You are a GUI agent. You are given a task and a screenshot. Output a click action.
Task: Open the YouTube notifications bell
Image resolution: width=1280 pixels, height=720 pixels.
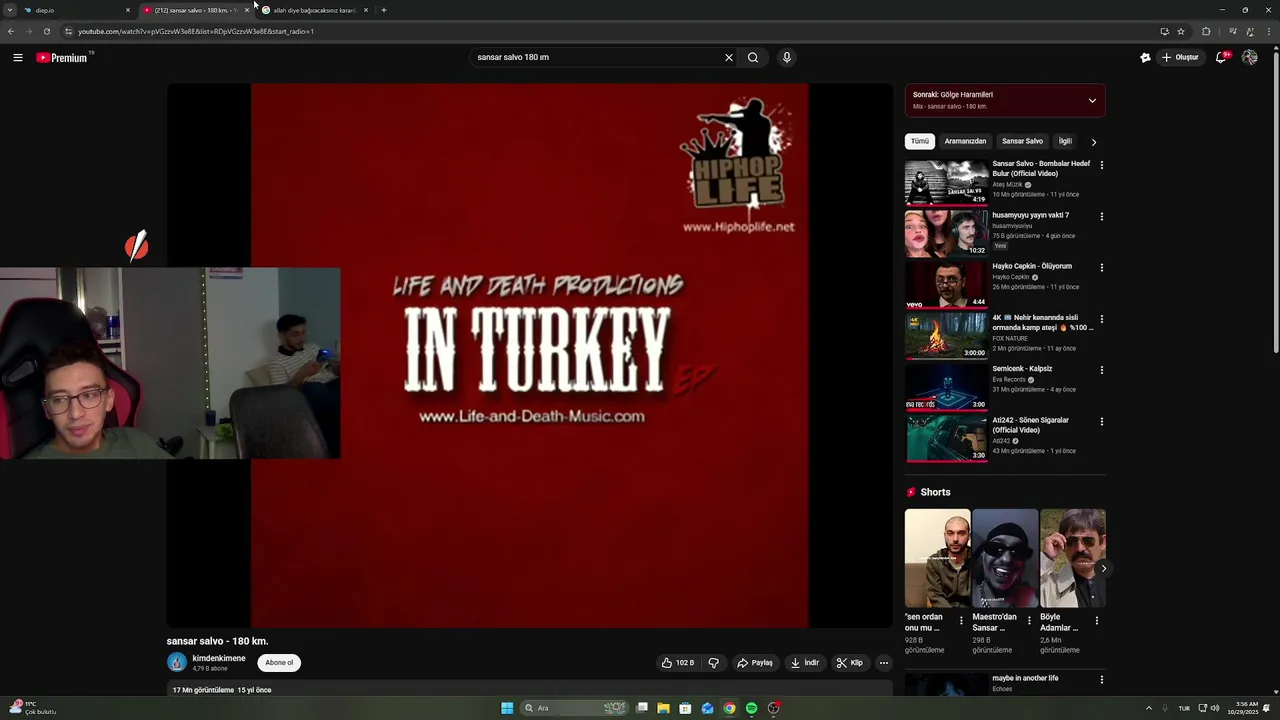[x=1221, y=58]
